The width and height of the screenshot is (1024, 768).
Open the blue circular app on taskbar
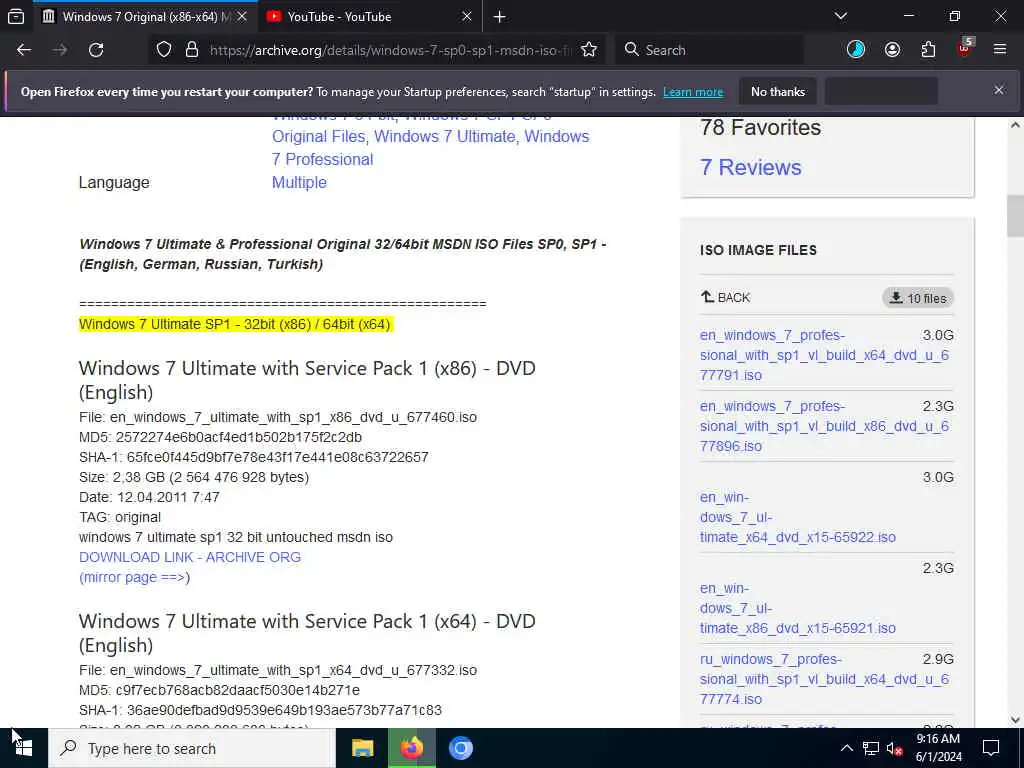pyautogui.click(x=460, y=748)
